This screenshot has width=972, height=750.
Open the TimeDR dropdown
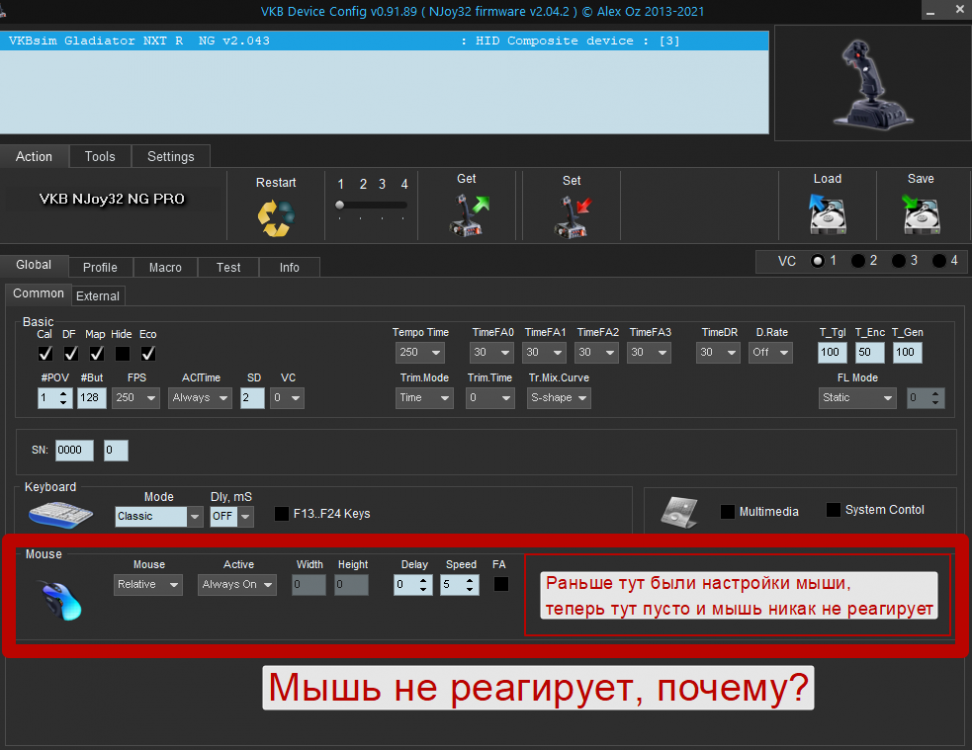tap(718, 353)
